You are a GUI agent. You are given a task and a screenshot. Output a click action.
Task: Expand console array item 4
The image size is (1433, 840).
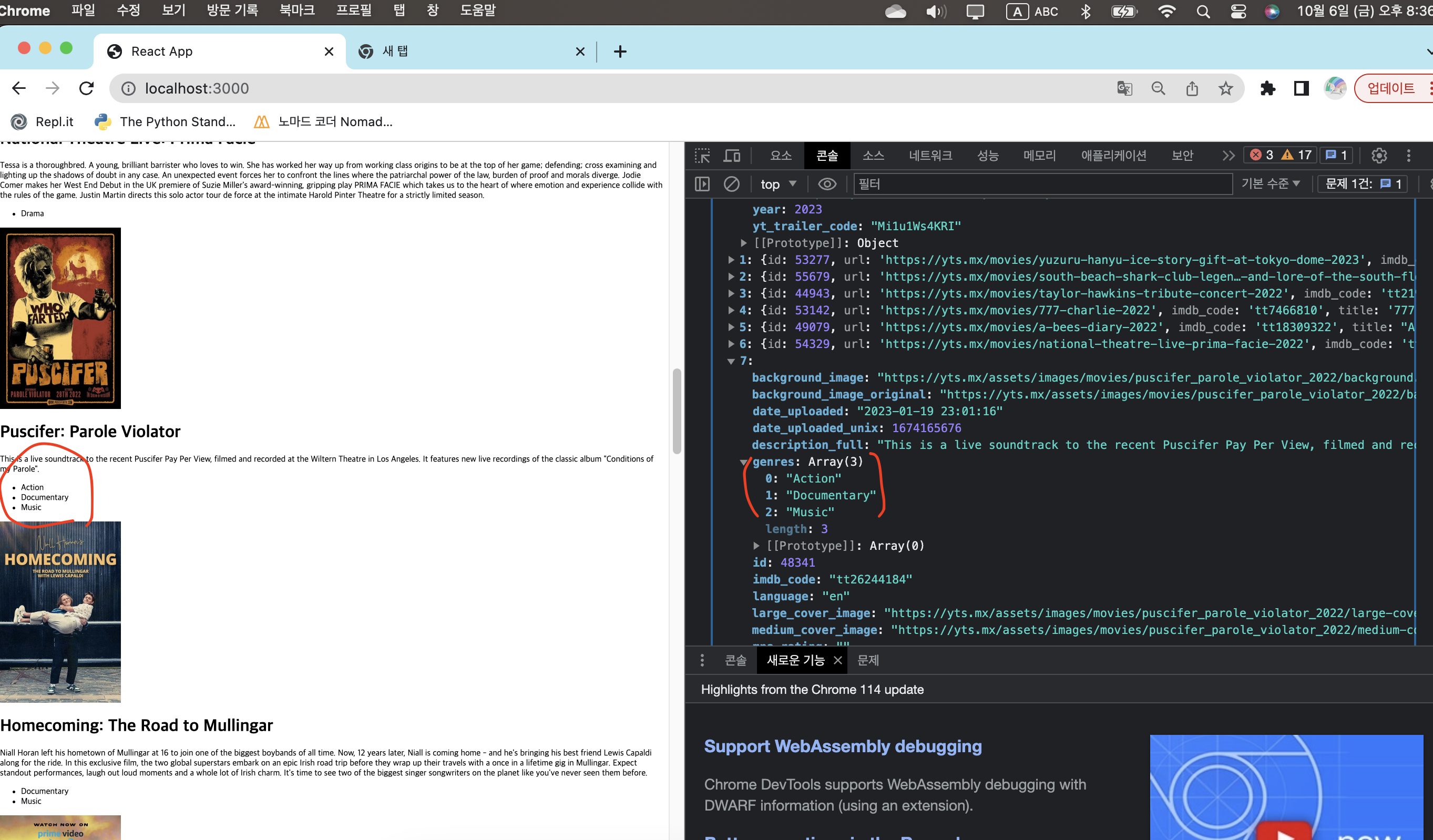731,311
